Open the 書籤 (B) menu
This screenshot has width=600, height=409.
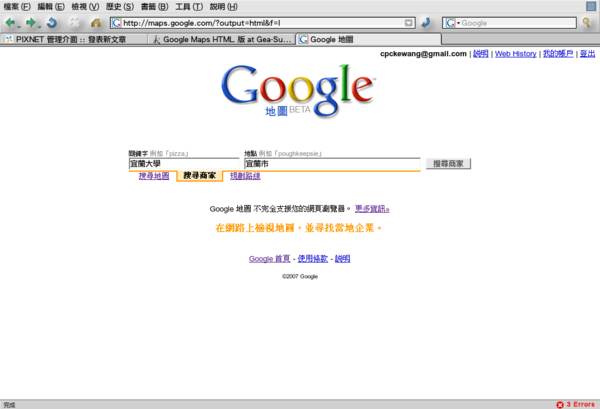tap(154, 7)
